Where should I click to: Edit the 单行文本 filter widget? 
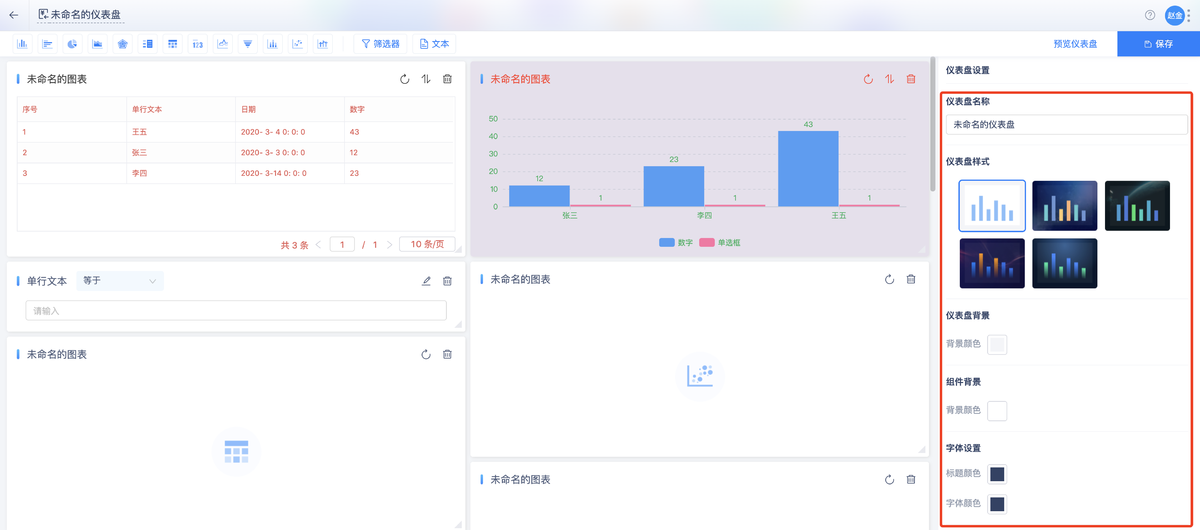tap(426, 281)
